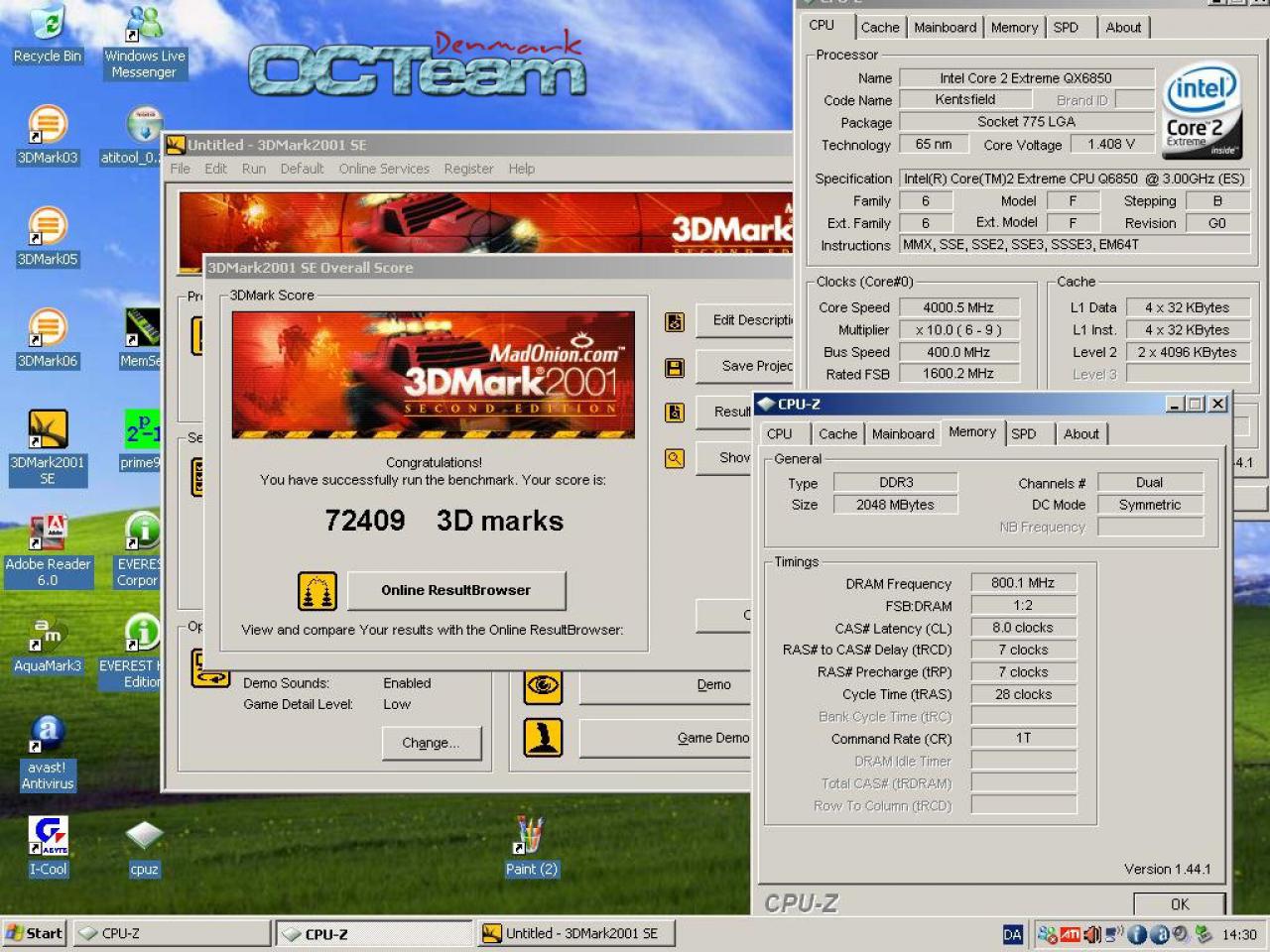
Task: Click the taskbar clock showing 14:30
Action: point(1239,934)
